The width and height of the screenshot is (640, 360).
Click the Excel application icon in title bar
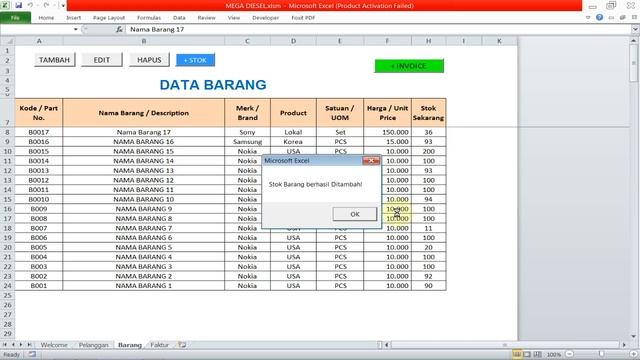(x=5, y=5)
